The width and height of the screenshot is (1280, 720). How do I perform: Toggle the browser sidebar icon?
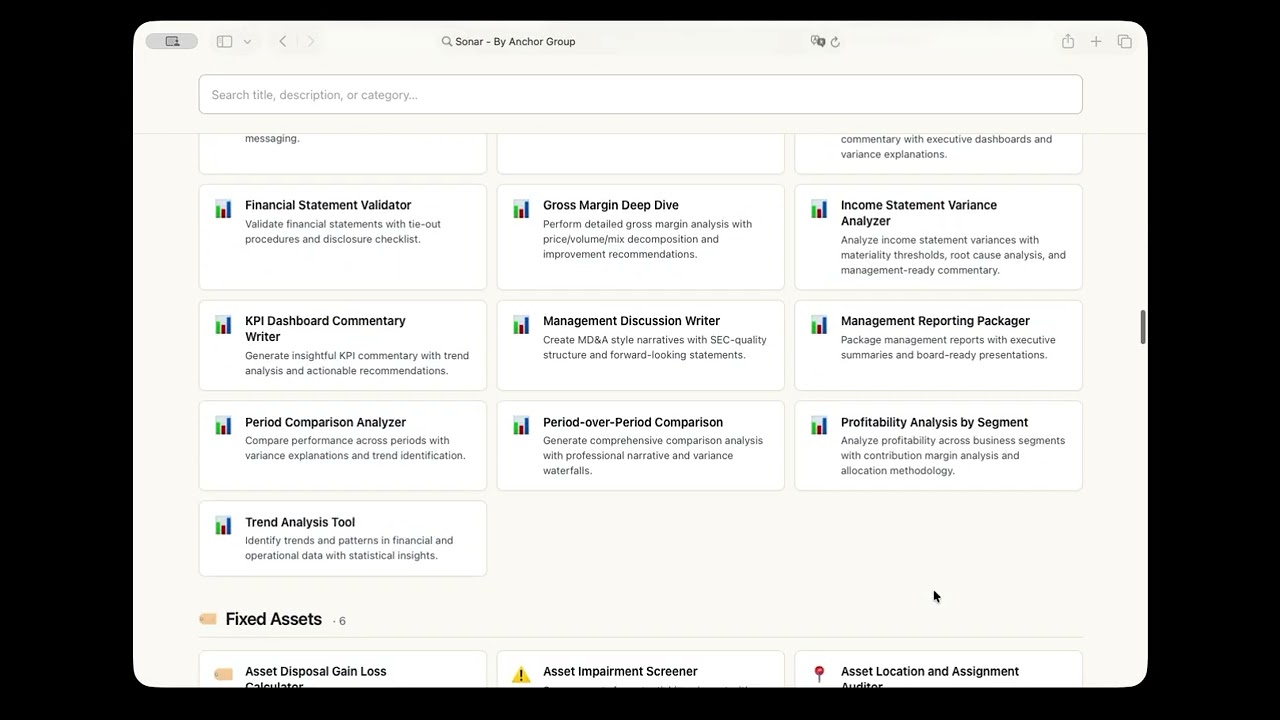pyautogui.click(x=224, y=41)
